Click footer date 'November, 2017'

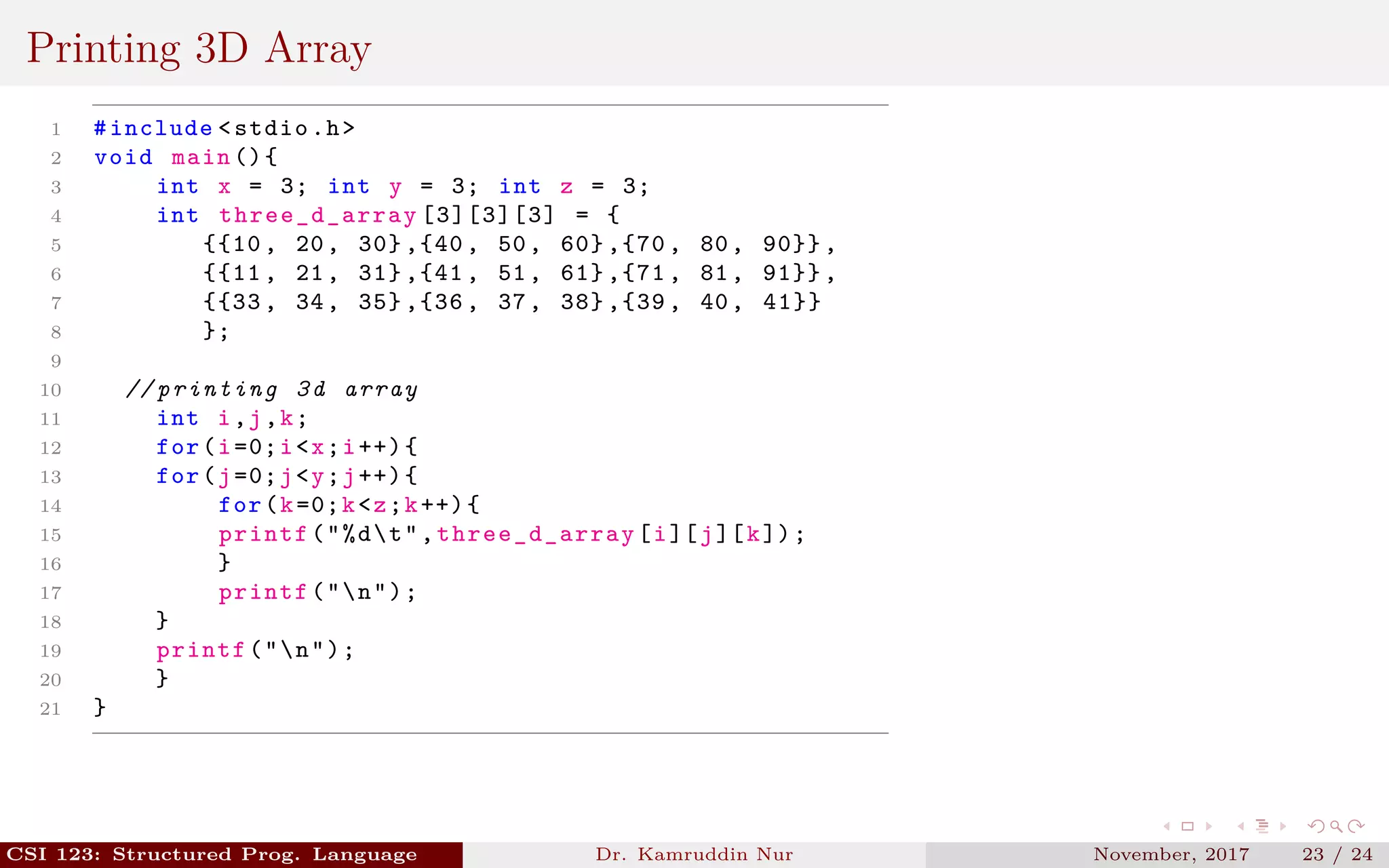tap(1171, 854)
